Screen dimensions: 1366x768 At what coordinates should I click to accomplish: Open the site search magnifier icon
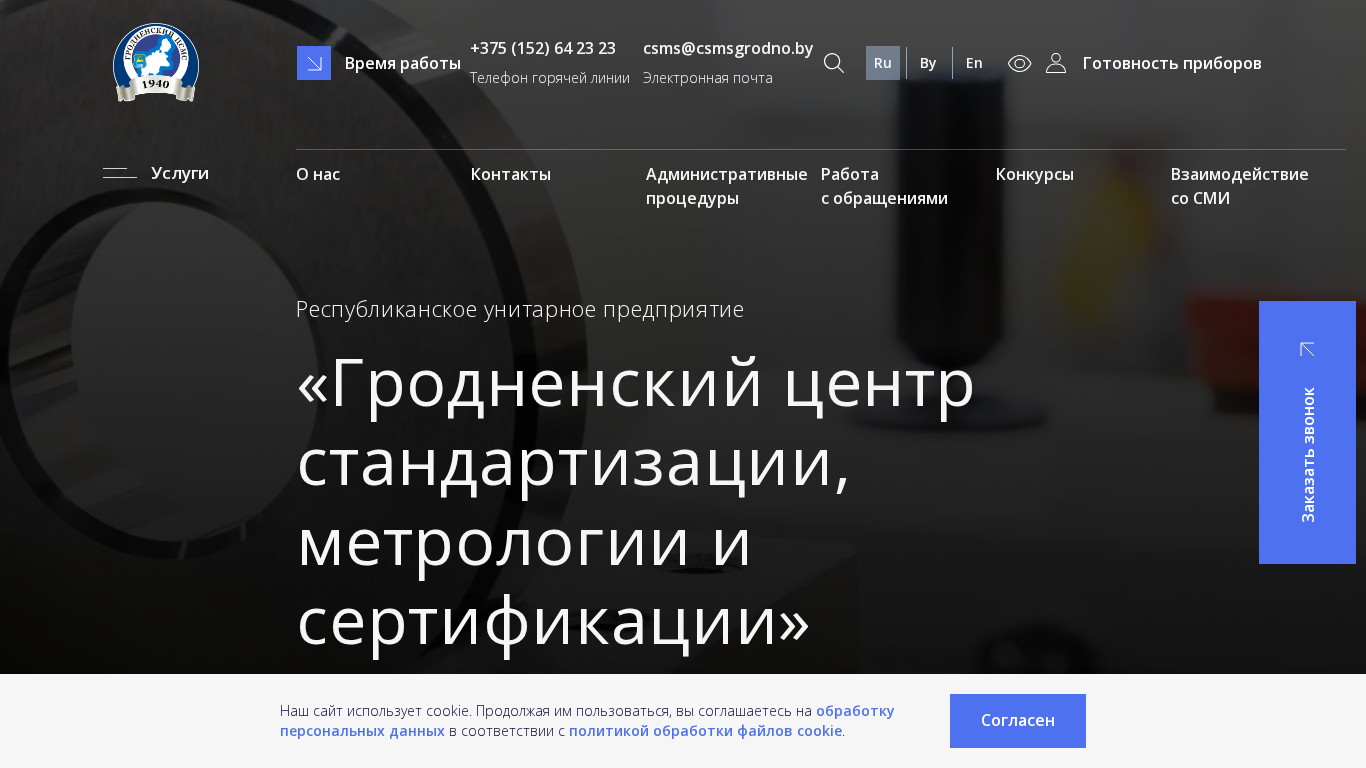point(834,63)
